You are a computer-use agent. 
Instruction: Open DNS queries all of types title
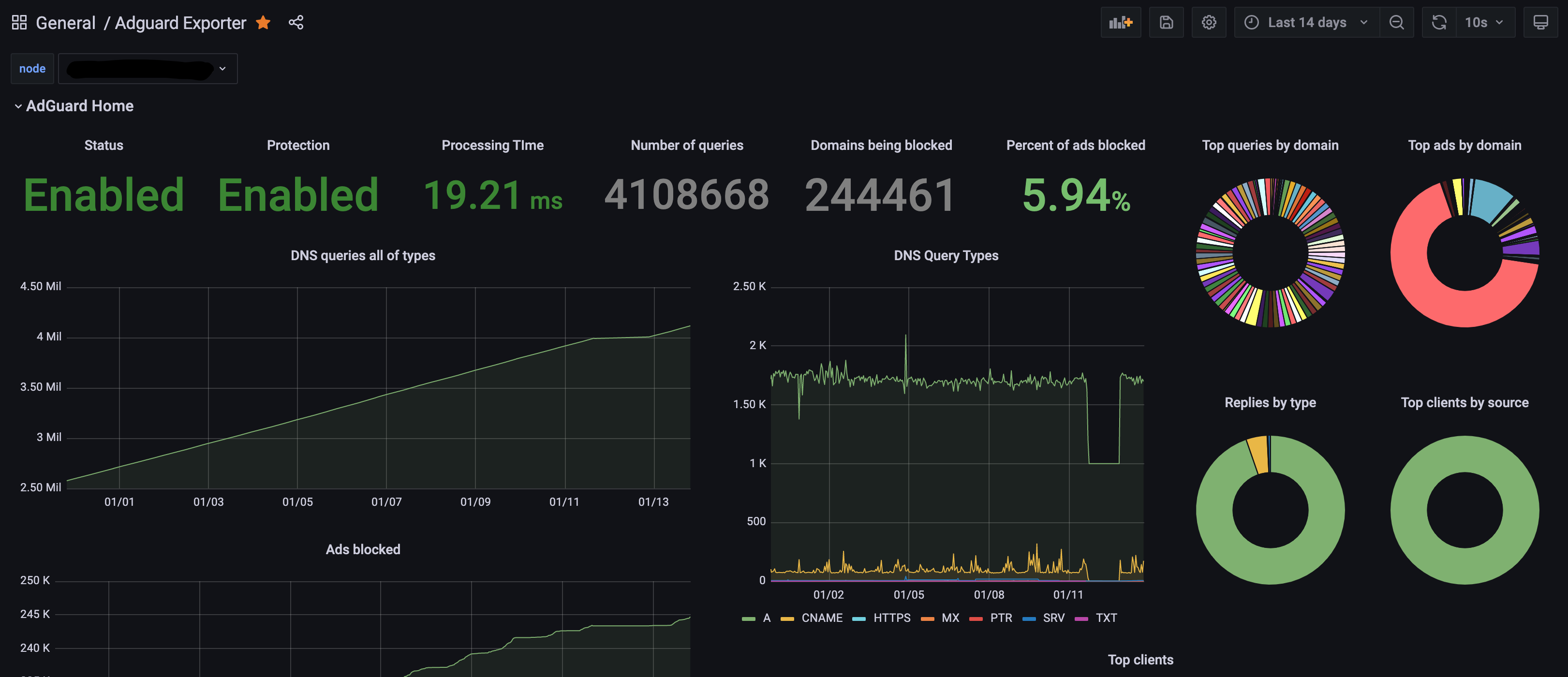point(363,256)
